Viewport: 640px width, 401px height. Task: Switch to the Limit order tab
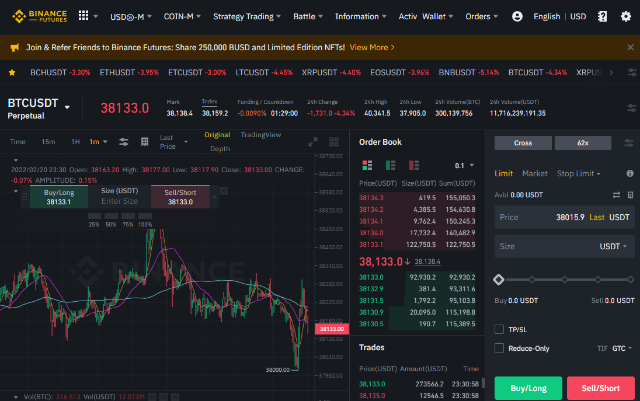503,174
